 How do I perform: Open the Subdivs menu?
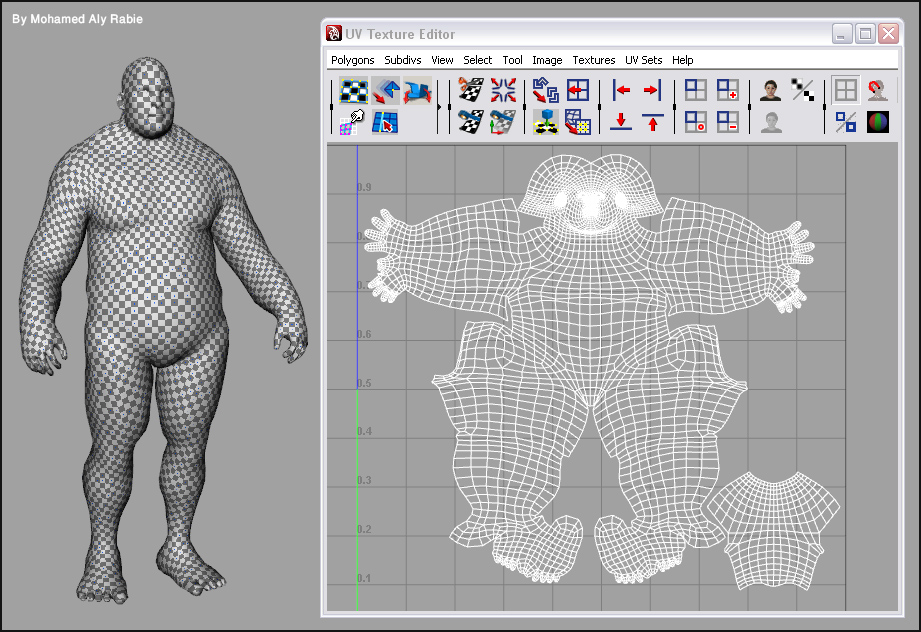click(x=402, y=60)
